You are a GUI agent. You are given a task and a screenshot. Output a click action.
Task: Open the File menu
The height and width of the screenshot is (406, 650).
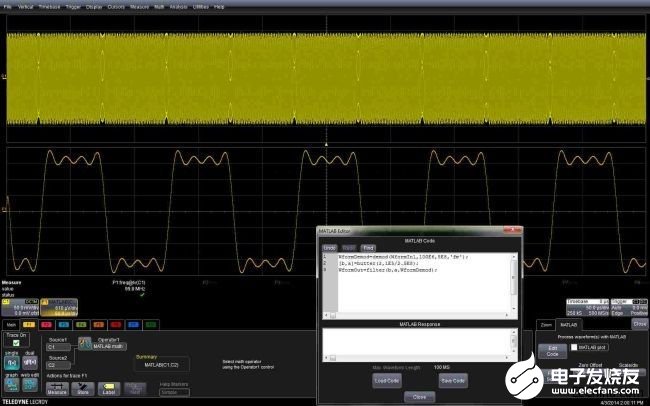(x=7, y=7)
